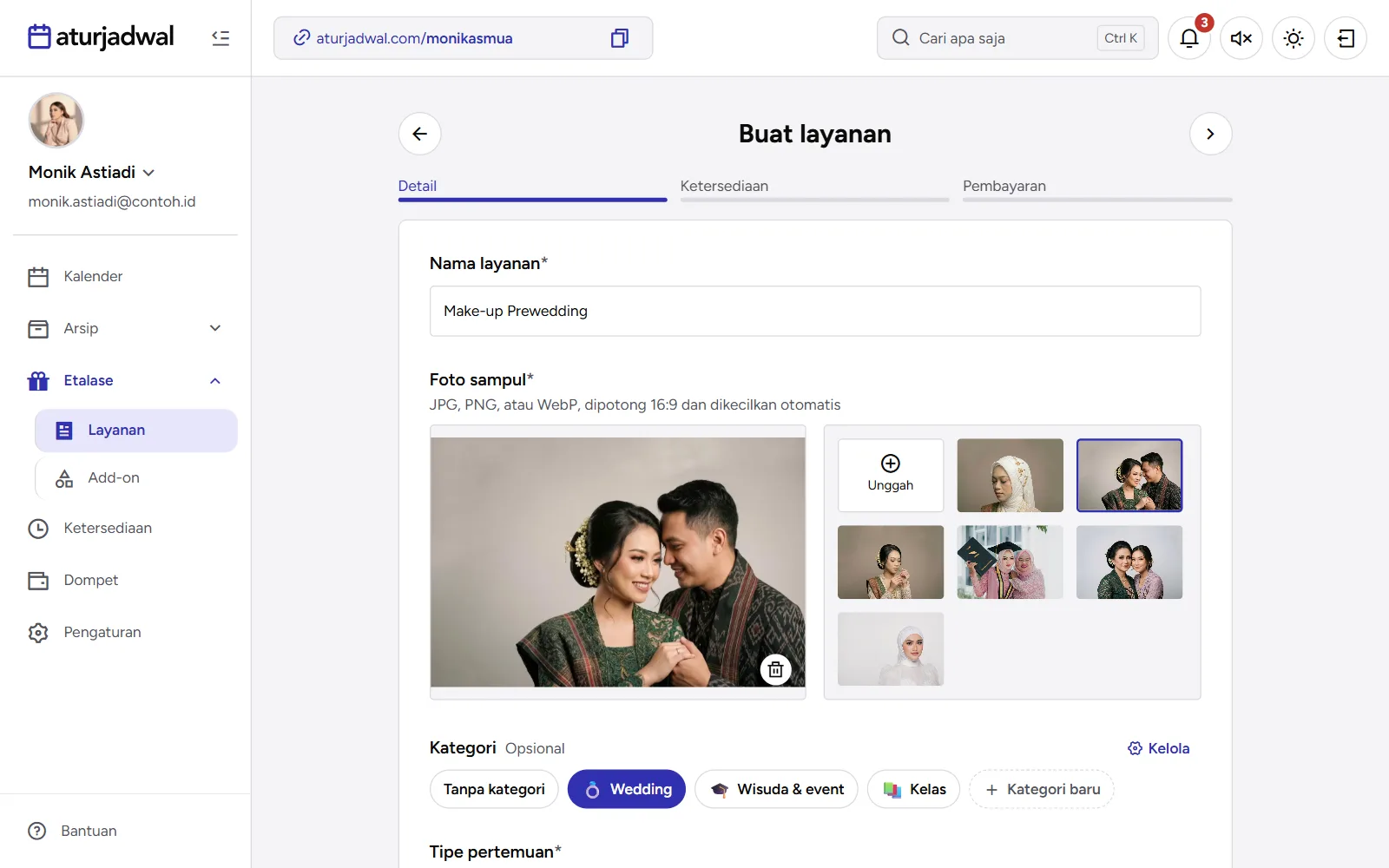Copy the profile link with copy icon
Image resolution: width=1389 pixels, height=868 pixels.
click(619, 38)
